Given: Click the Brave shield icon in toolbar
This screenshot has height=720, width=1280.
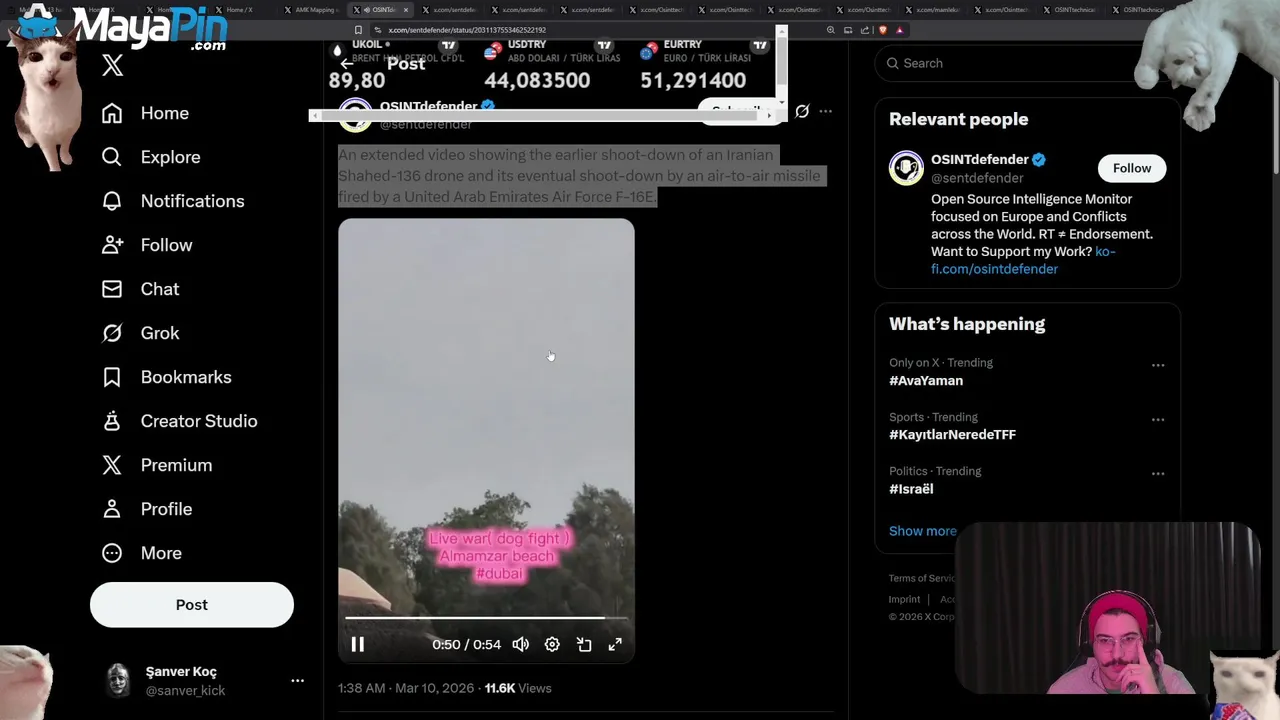Looking at the screenshot, I should (882, 30).
